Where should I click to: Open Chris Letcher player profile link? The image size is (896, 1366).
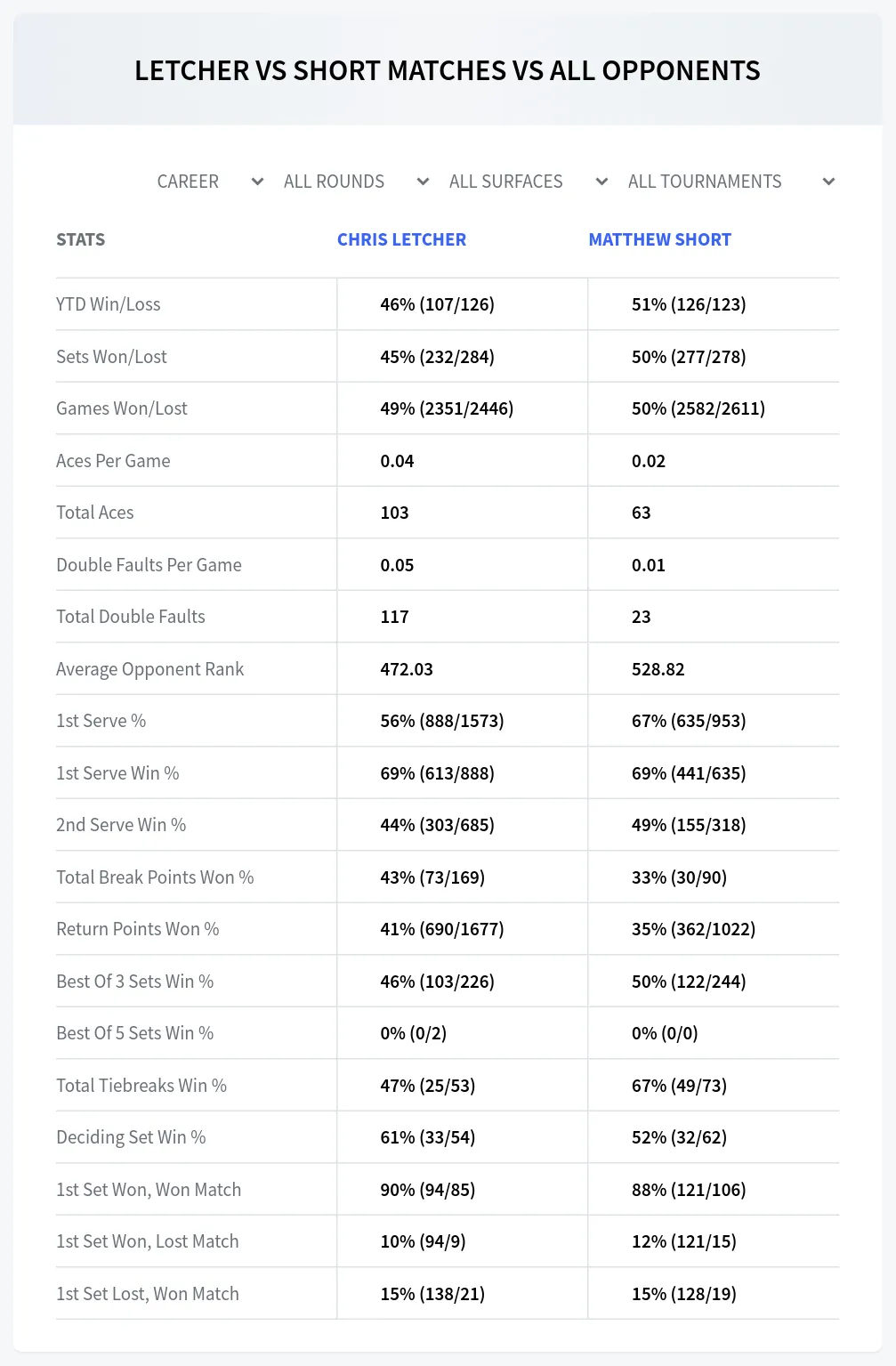[x=401, y=239]
